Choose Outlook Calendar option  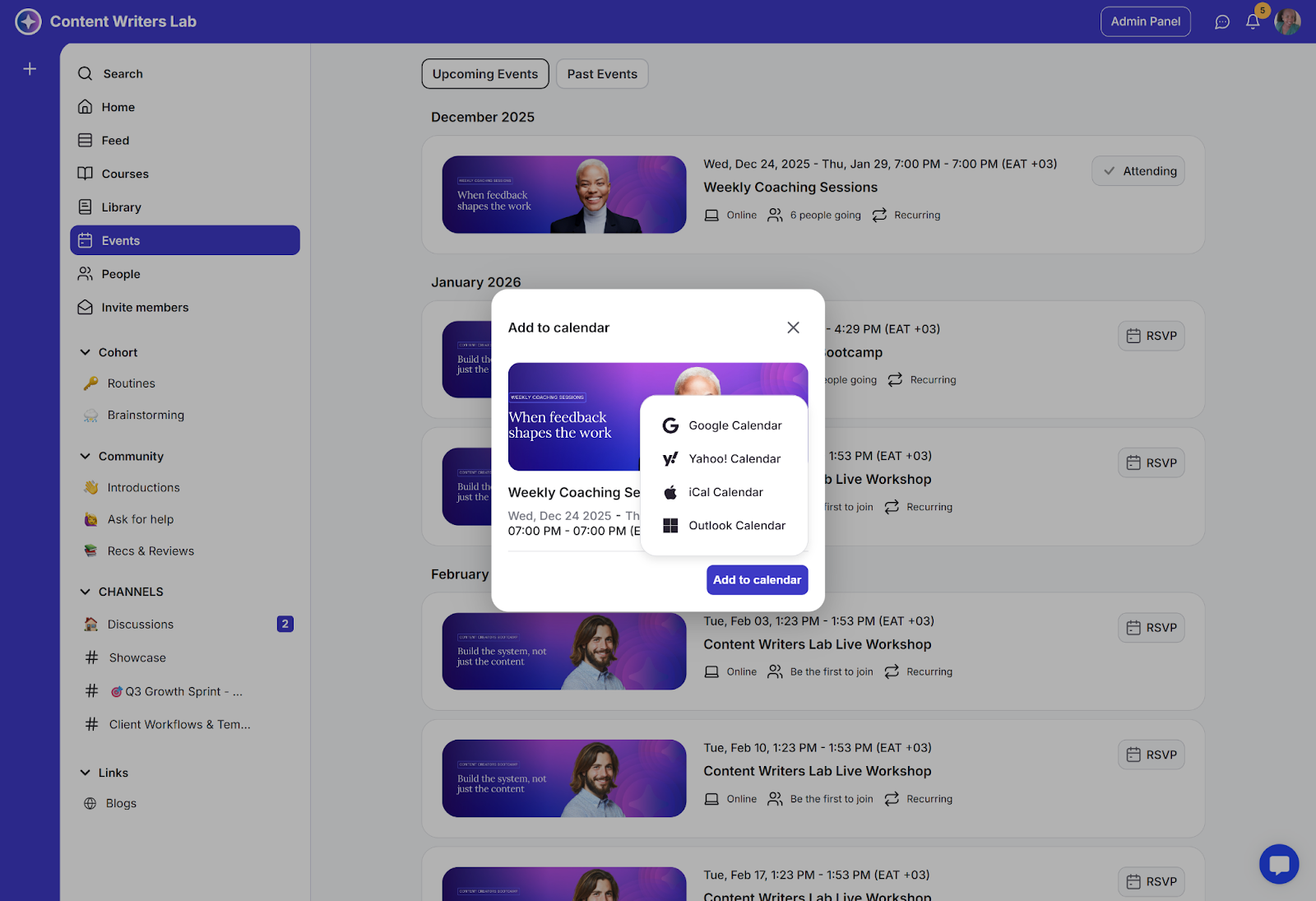point(724,526)
